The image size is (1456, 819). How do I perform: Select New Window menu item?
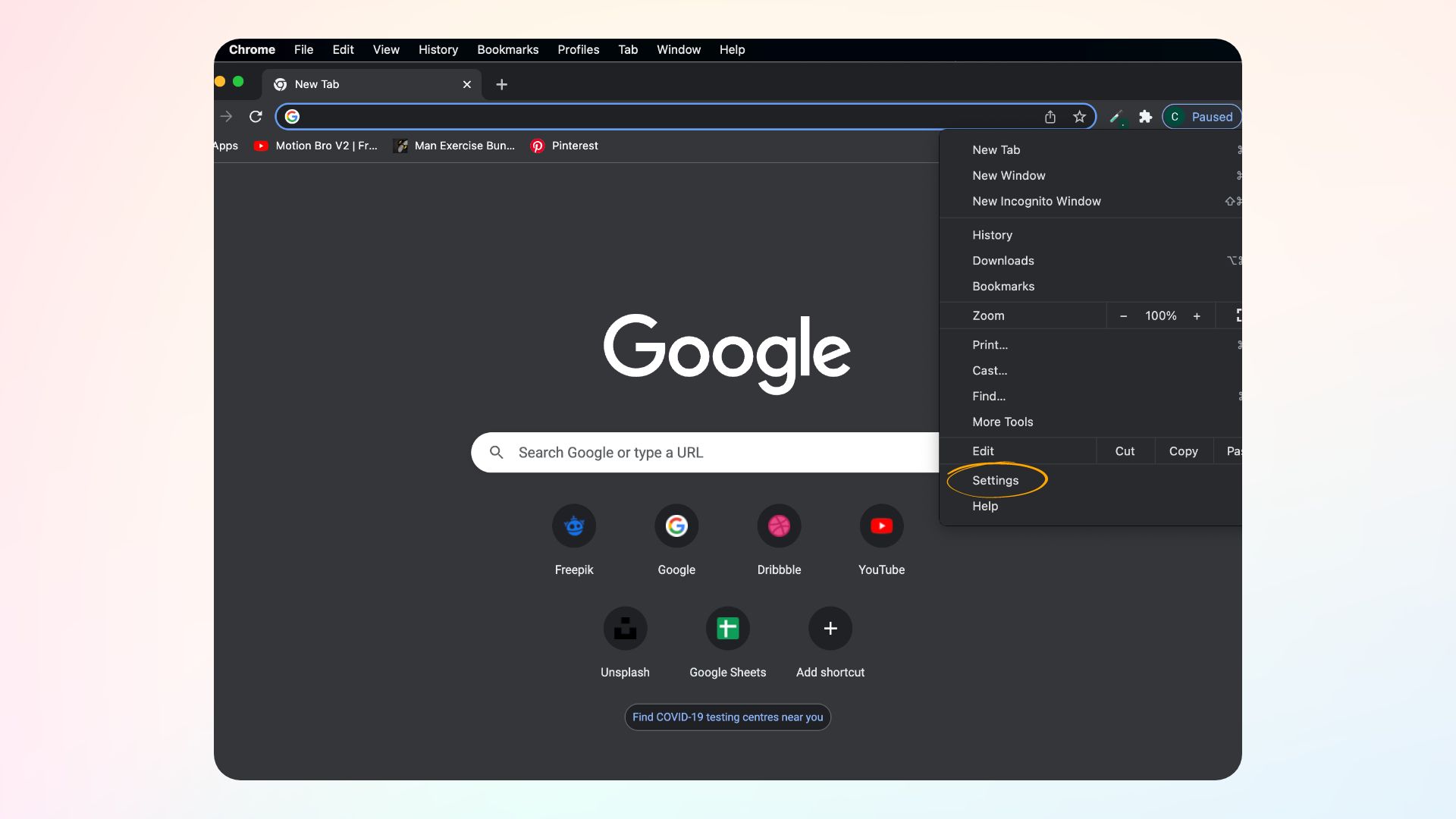pos(1090,176)
